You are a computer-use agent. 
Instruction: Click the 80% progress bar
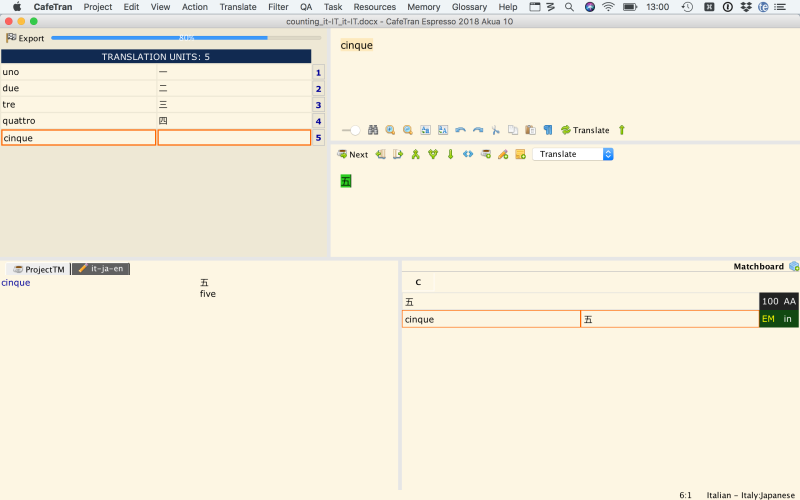click(x=186, y=38)
